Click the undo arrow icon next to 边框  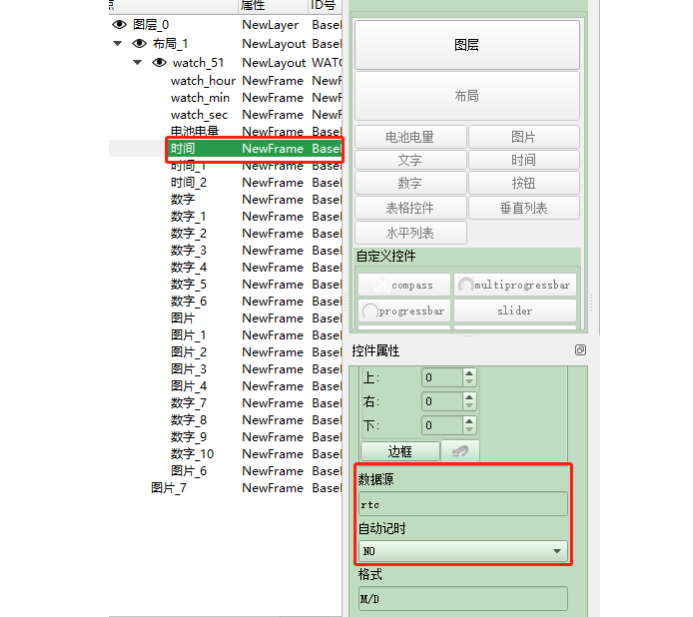coord(460,451)
